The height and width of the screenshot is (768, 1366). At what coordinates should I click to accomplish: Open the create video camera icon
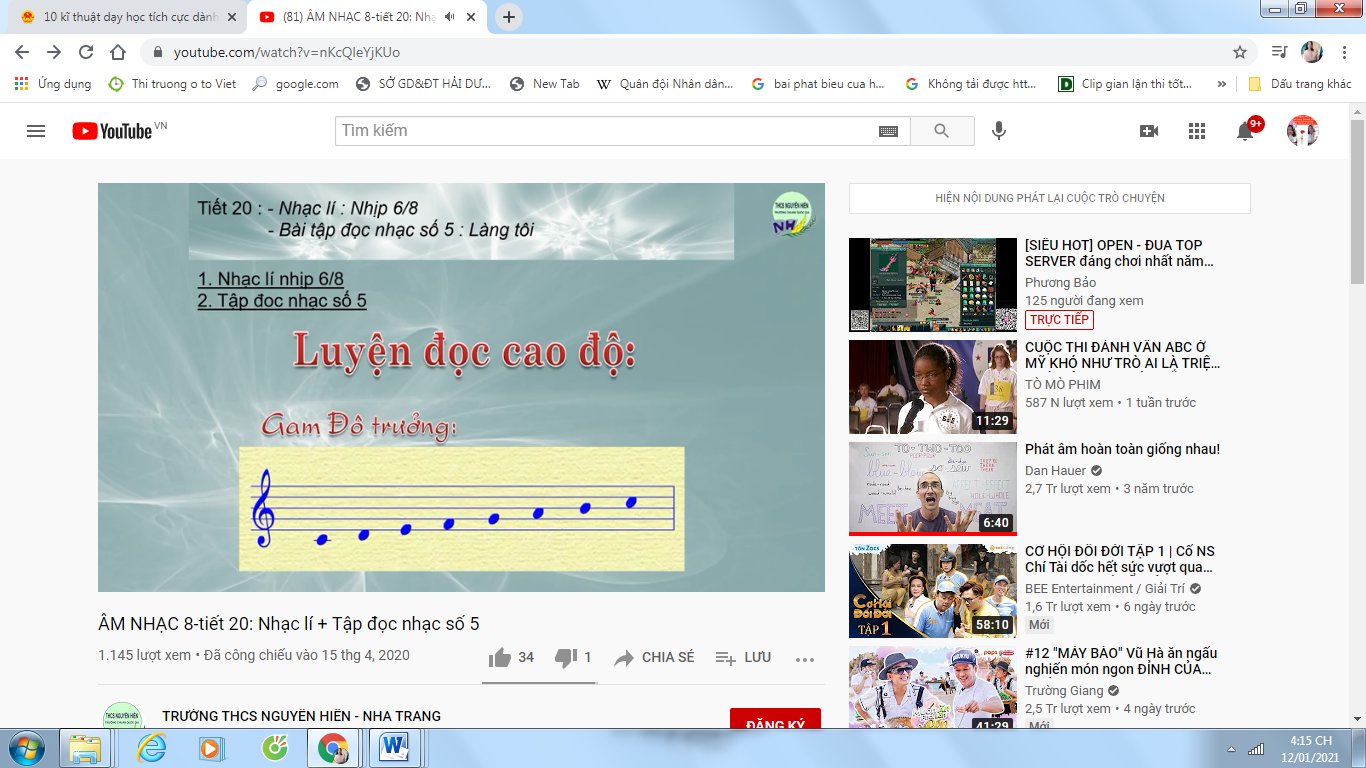[x=1149, y=131]
